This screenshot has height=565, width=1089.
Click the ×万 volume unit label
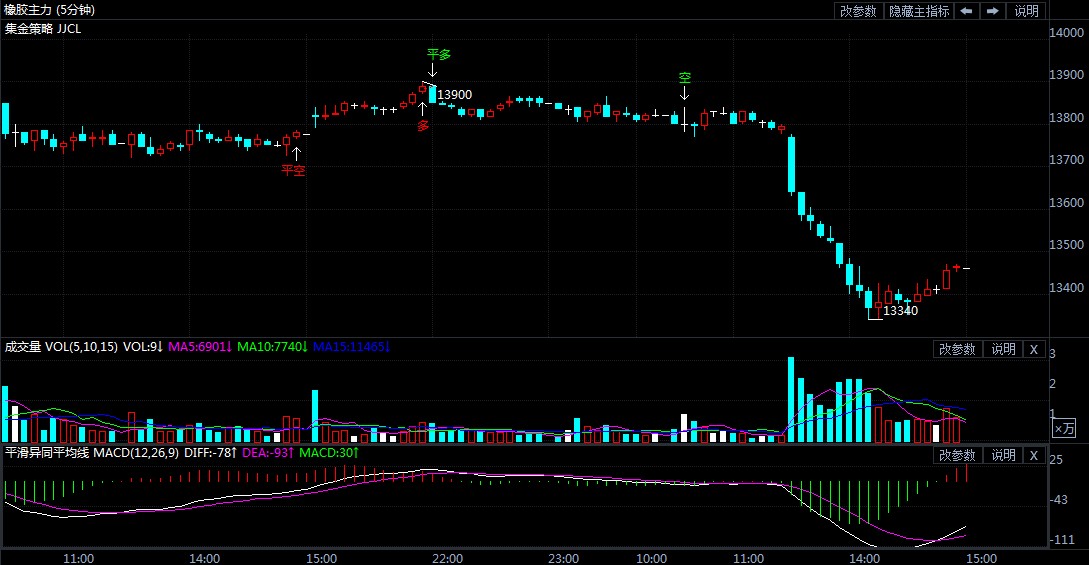pos(1064,429)
